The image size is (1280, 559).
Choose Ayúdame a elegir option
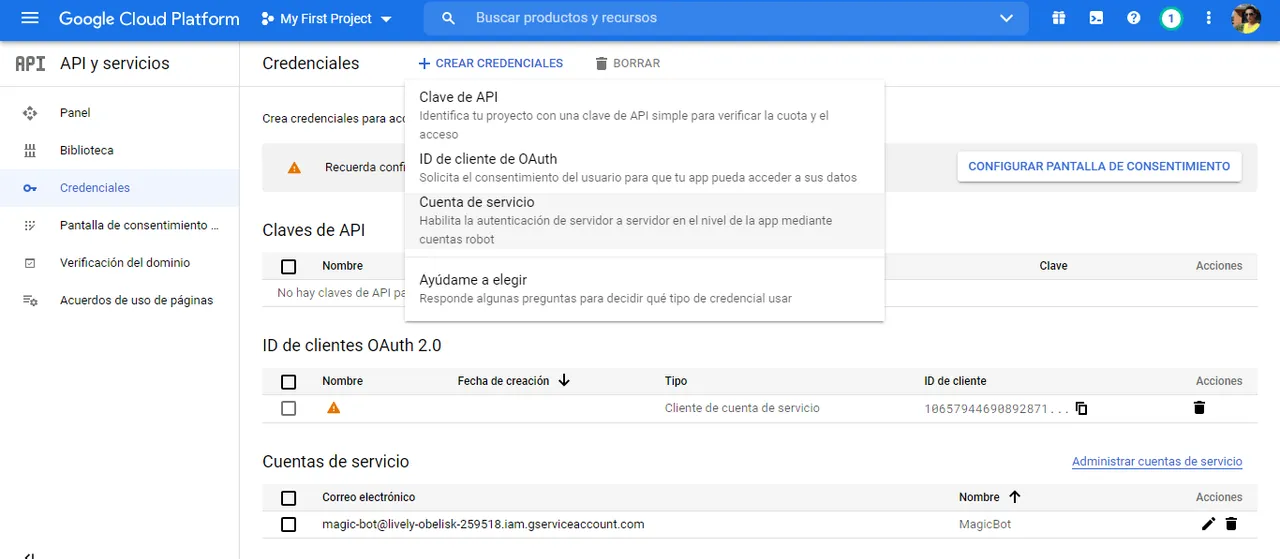(x=644, y=288)
